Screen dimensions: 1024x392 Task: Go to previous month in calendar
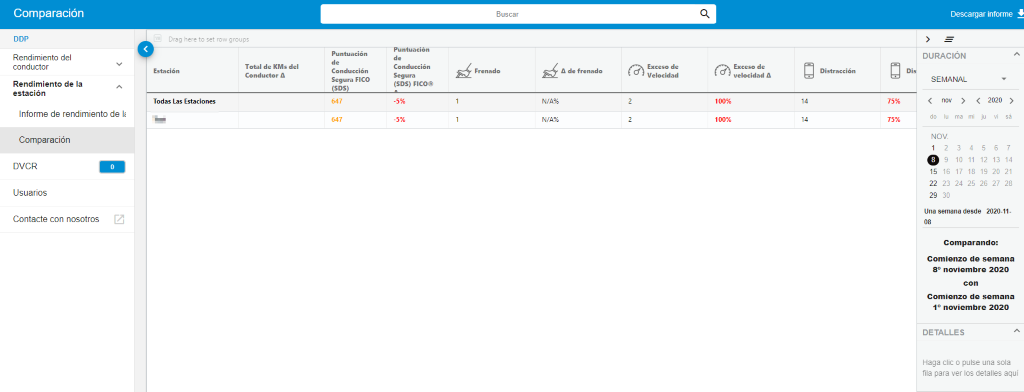tap(931, 101)
